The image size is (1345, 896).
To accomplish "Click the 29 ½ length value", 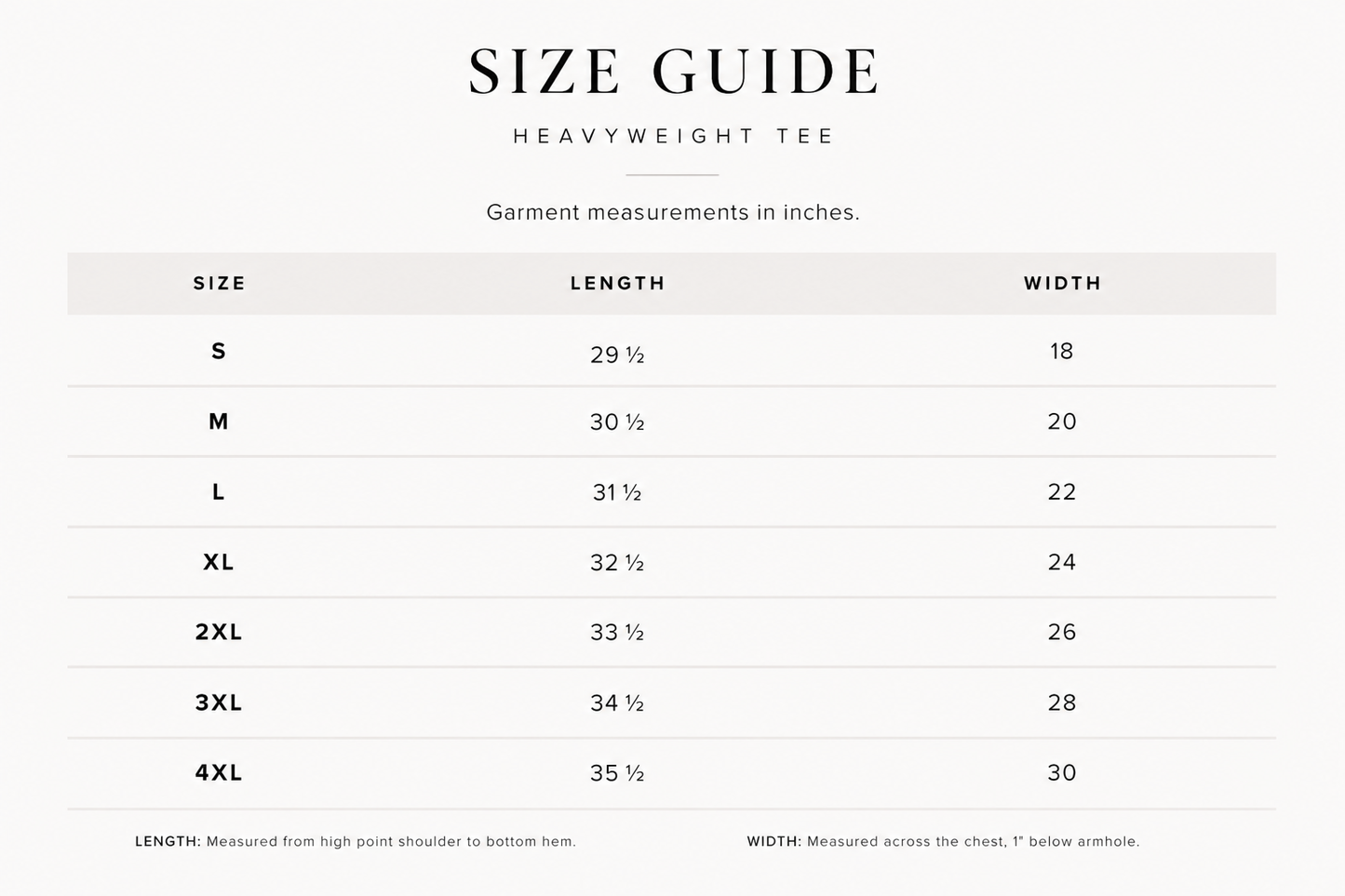I will [617, 354].
